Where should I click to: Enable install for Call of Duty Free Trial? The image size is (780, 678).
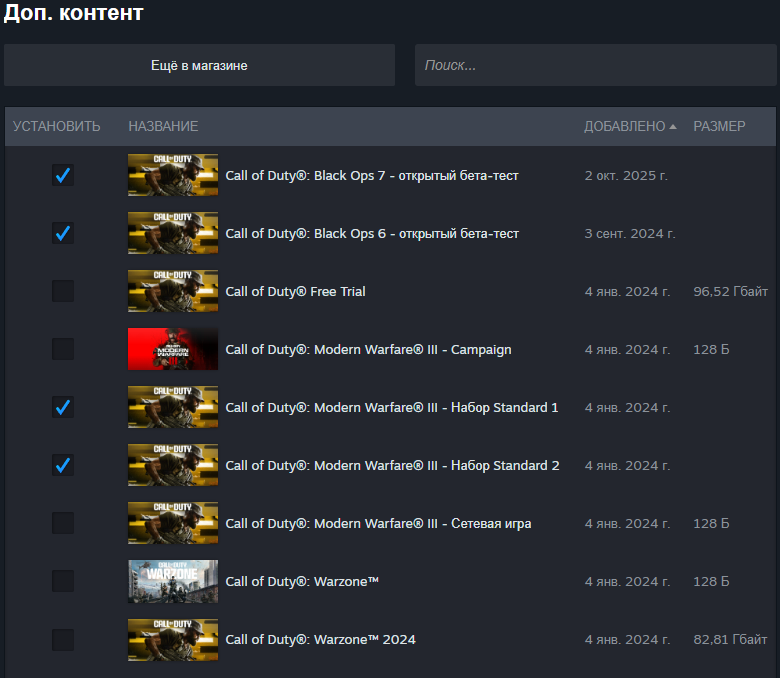pos(63,291)
